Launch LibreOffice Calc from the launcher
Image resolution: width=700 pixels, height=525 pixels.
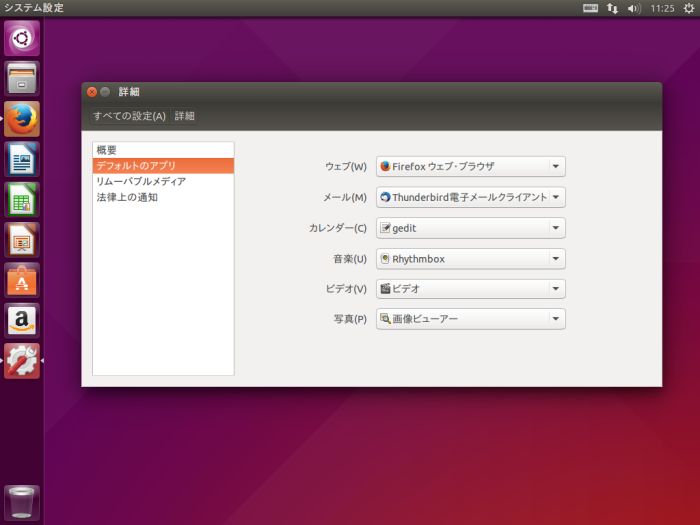pyautogui.click(x=22, y=200)
